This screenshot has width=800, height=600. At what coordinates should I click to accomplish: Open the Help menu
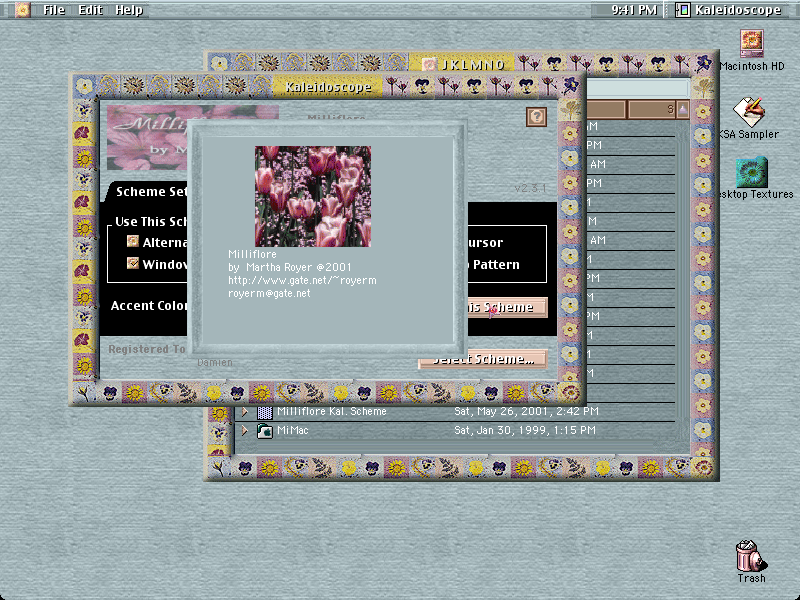coord(129,10)
